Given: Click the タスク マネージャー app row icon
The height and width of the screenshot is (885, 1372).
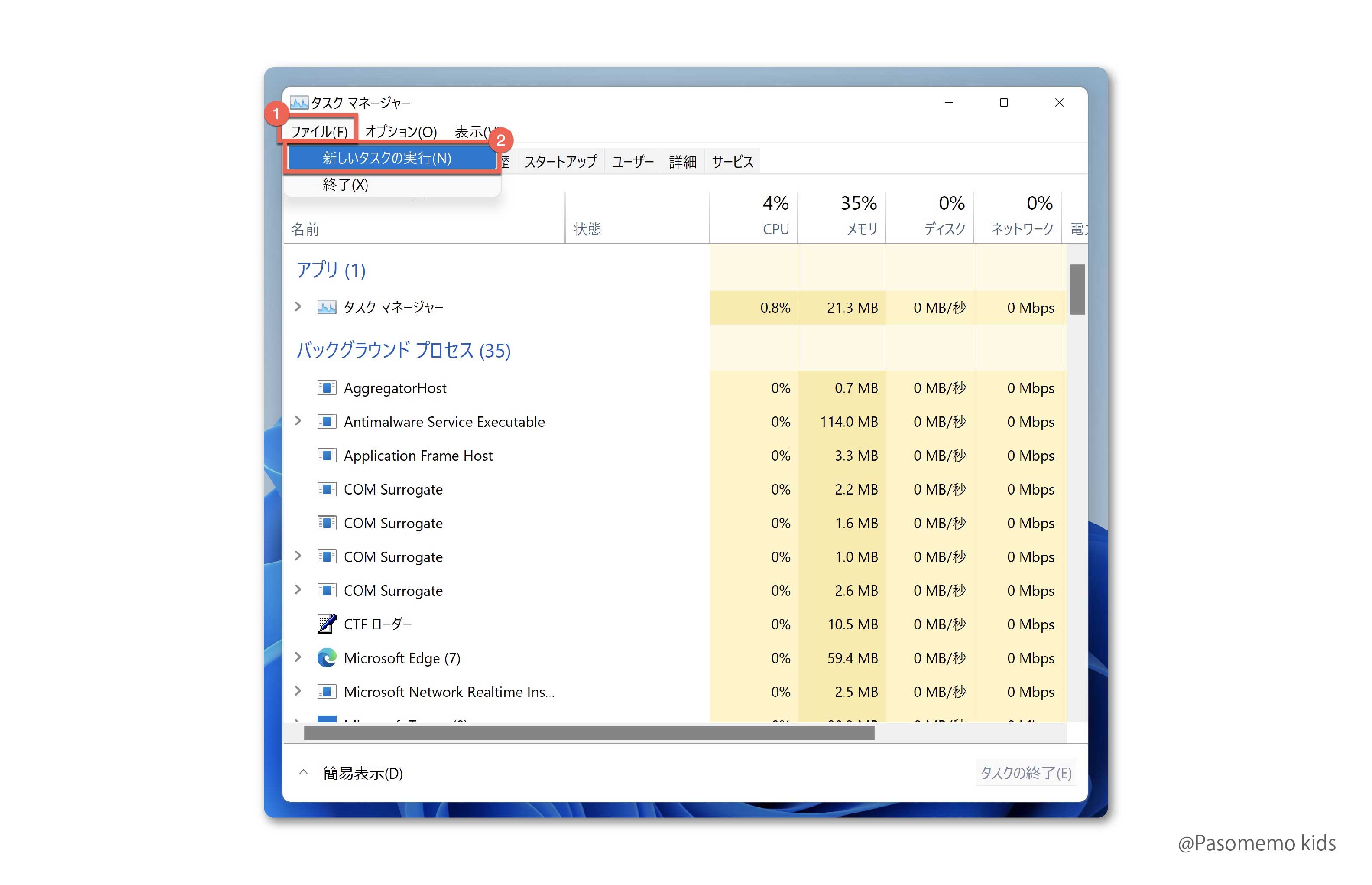Looking at the screenshot, I should tap(327, 307).
